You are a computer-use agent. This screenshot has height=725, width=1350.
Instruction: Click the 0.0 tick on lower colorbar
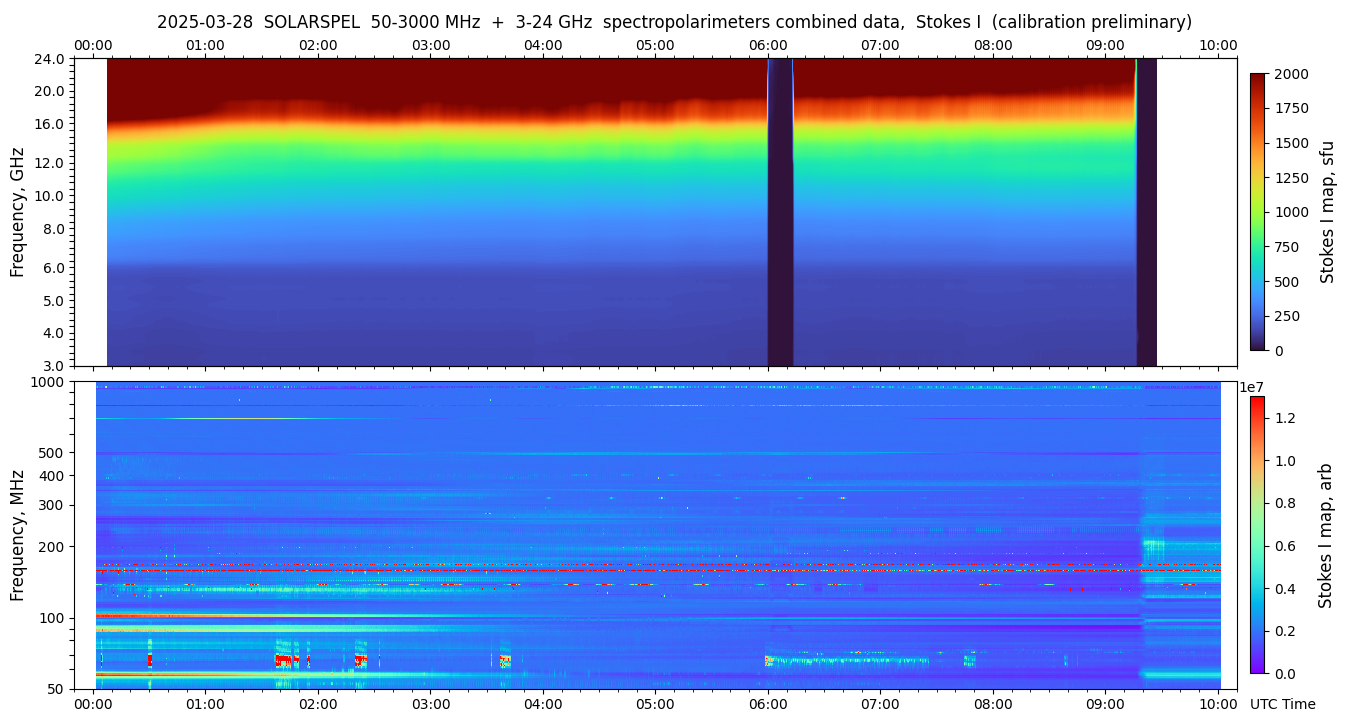pyautogui.click(x=1287, y=674)
